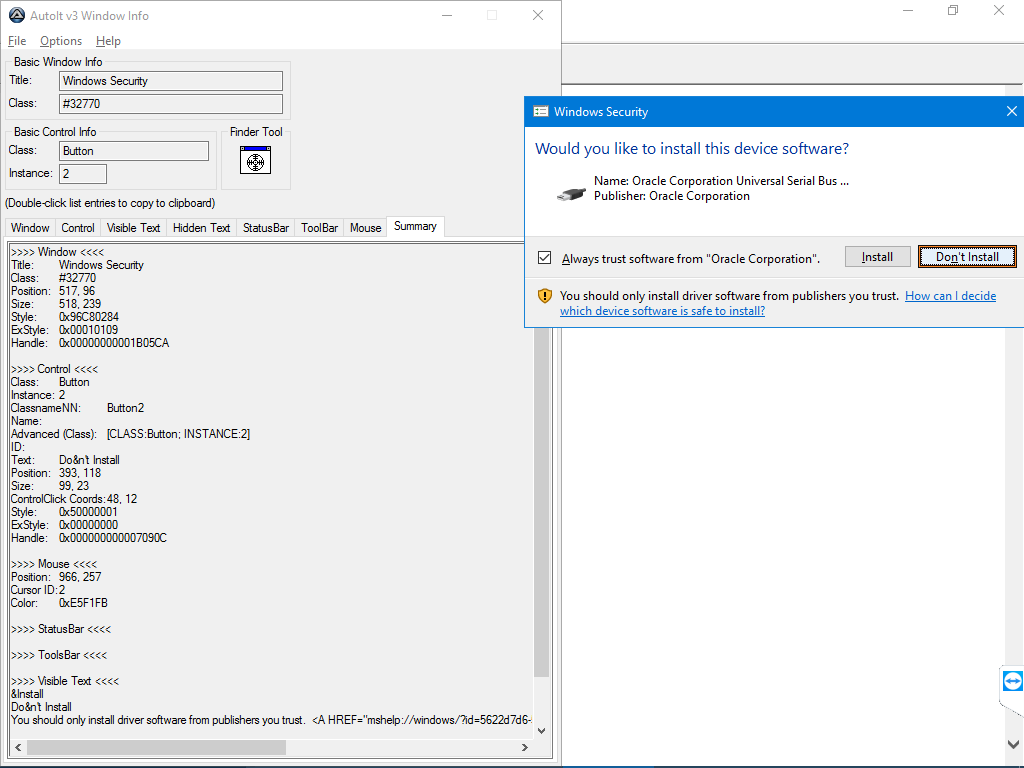The height and width of the screenshot is (768, 1024).
Task: Click the summary horizontal scrollbar thumb
Action: pos(156,747)
